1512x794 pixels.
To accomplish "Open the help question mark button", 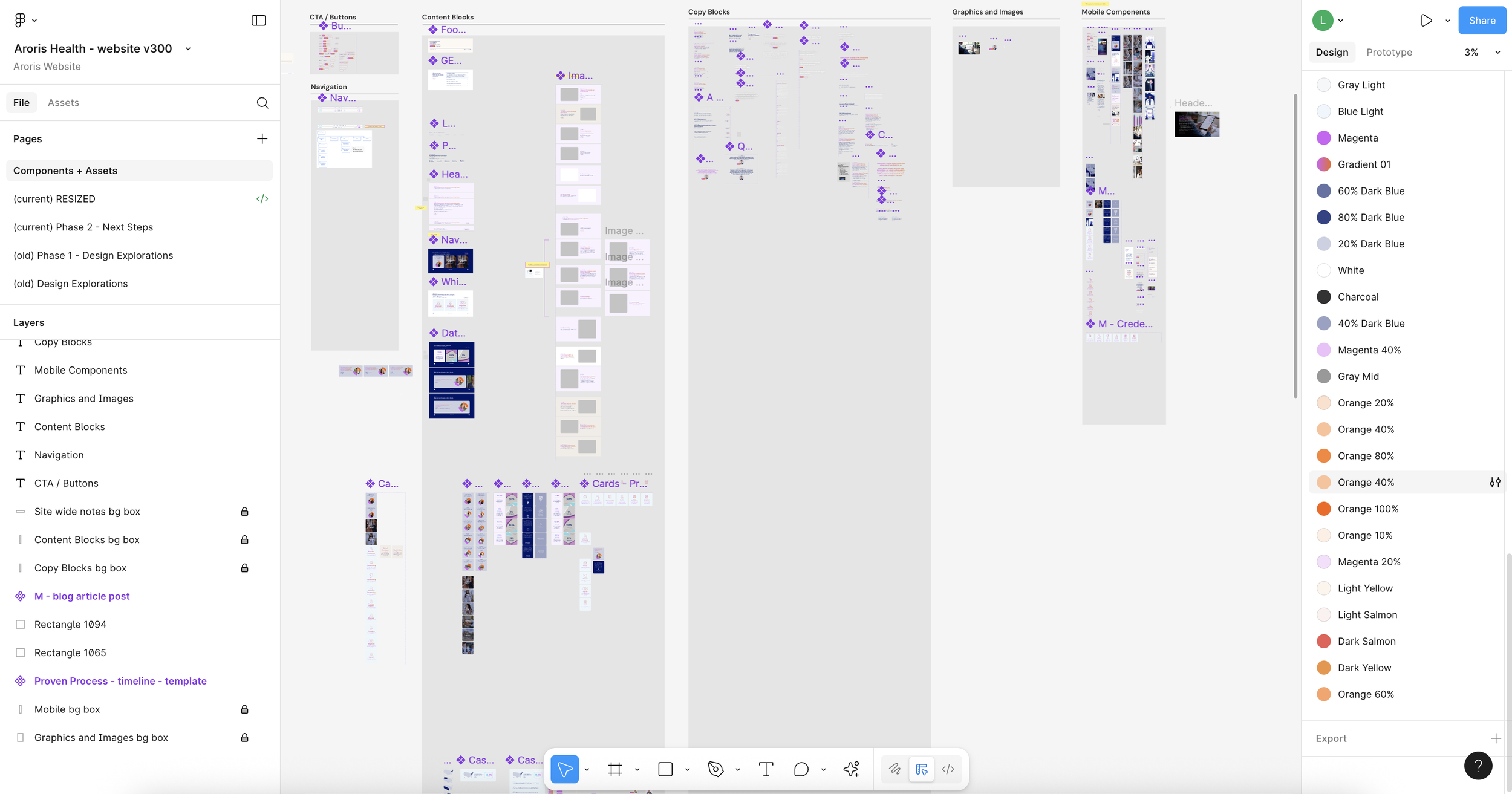I will tap(1478, 766).
